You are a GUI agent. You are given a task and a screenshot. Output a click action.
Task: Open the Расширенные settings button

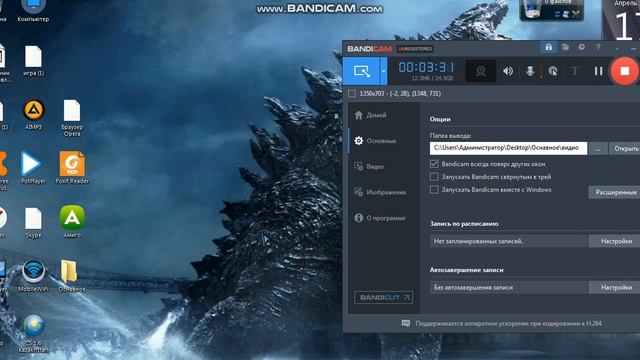click(x=615, y=192)
